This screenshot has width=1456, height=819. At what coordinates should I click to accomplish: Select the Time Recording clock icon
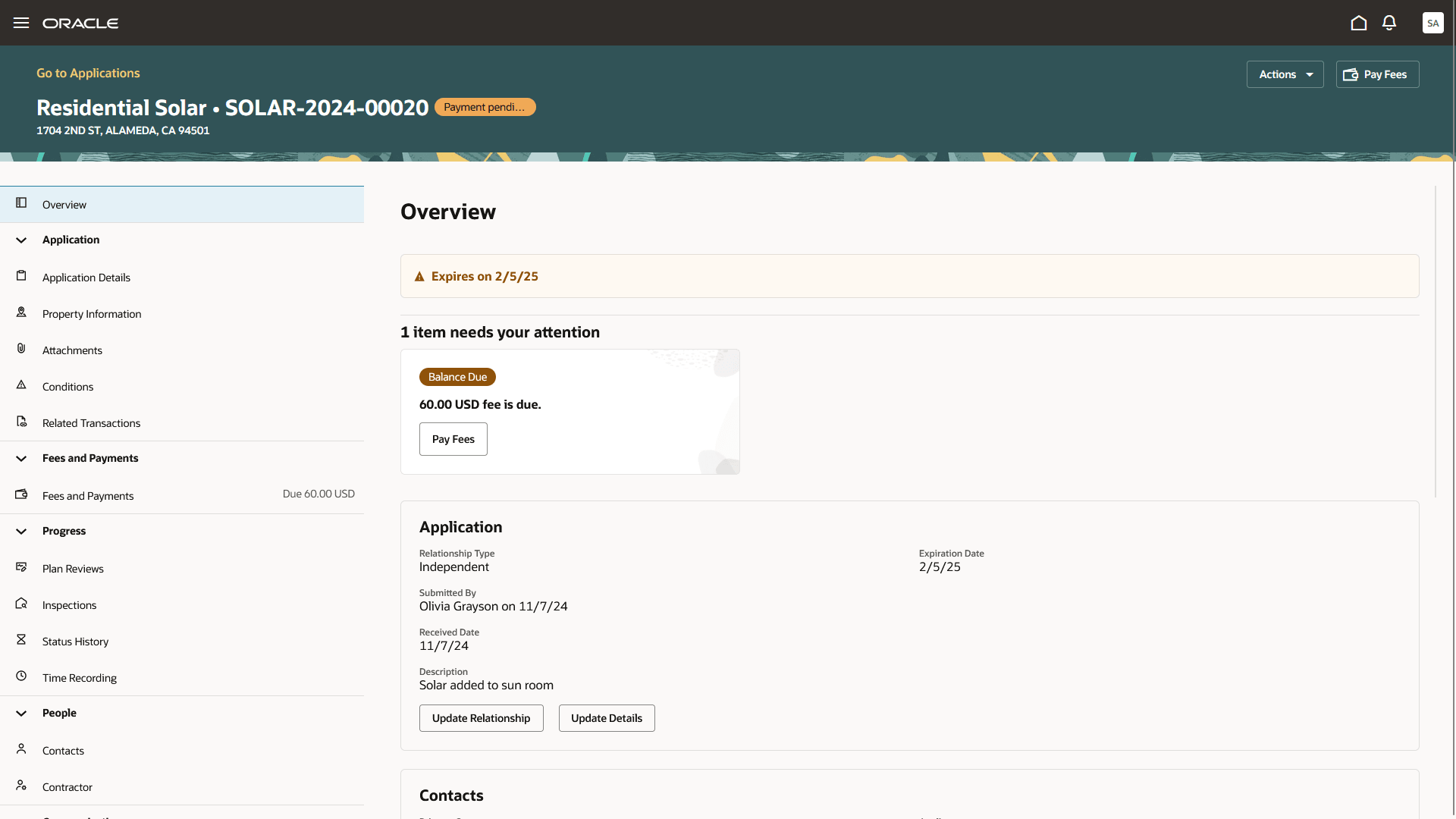(x=20, y=676)
